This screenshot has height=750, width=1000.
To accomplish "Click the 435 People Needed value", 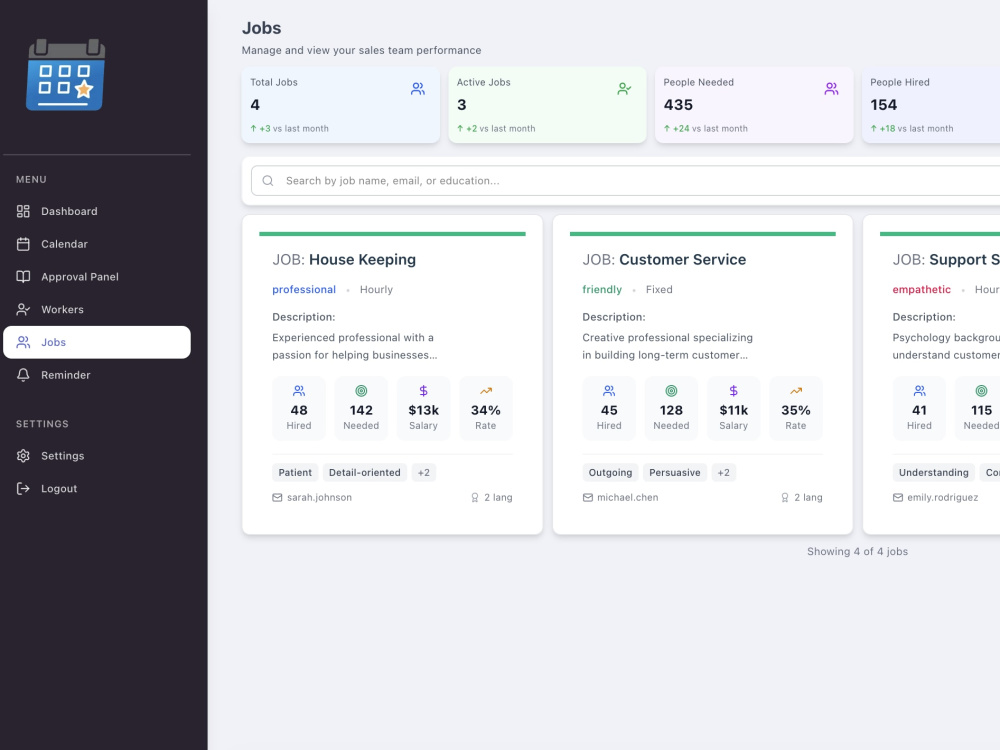I will pyautogui.click(x=678, y=105).
